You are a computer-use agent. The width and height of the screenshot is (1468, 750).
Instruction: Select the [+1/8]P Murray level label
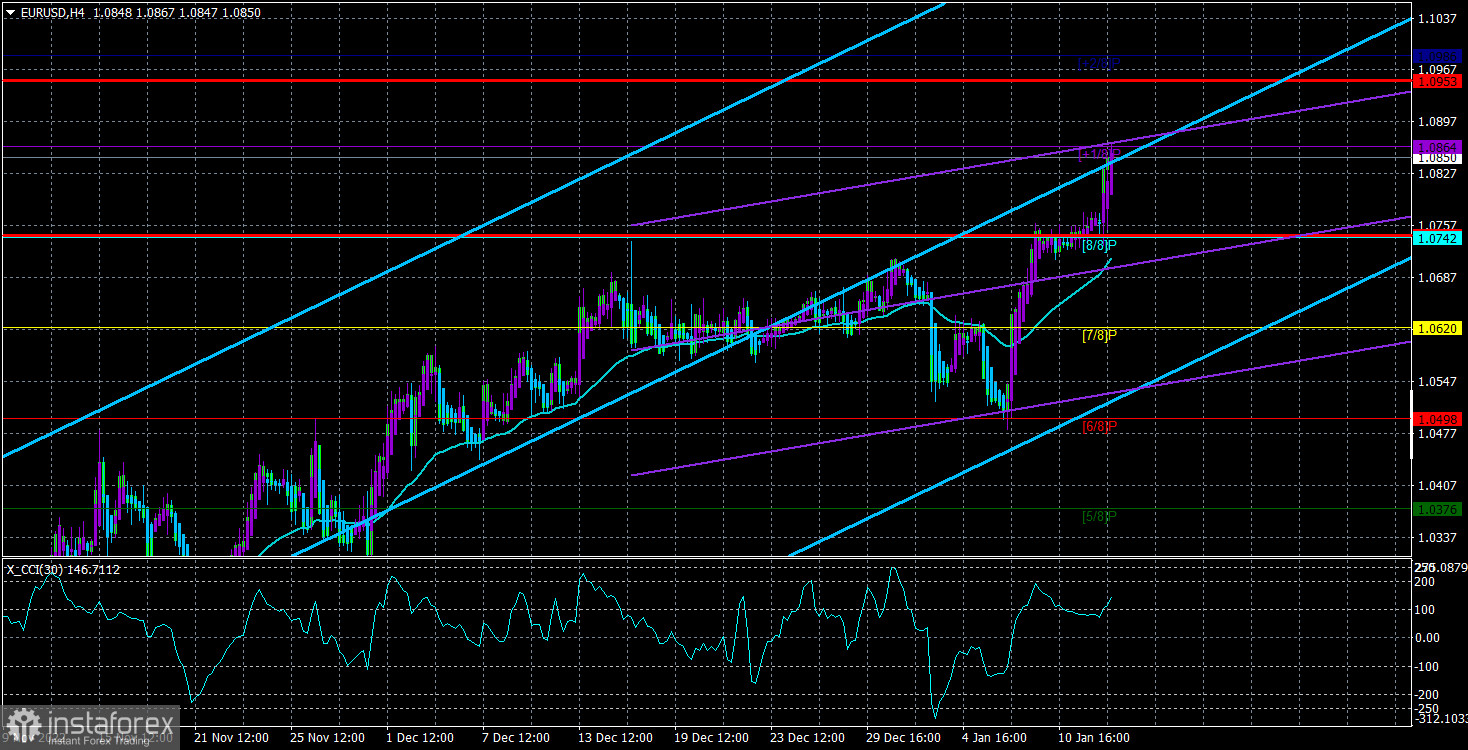[1098, 154]
